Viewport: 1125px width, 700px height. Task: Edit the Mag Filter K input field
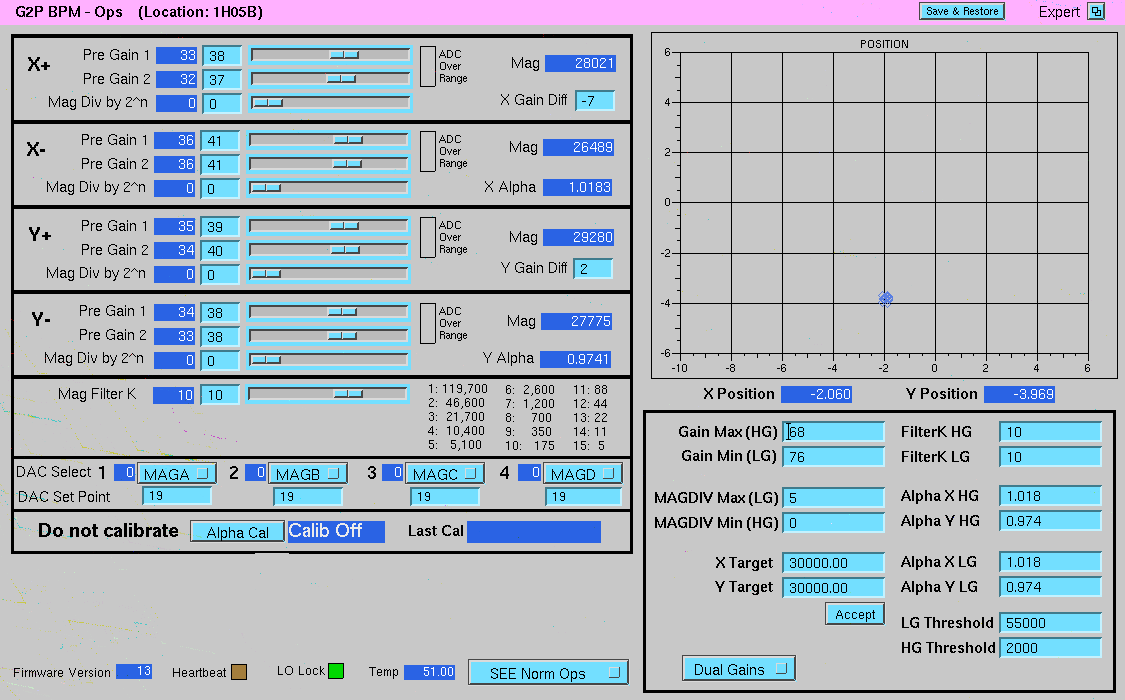coord(220,394)
